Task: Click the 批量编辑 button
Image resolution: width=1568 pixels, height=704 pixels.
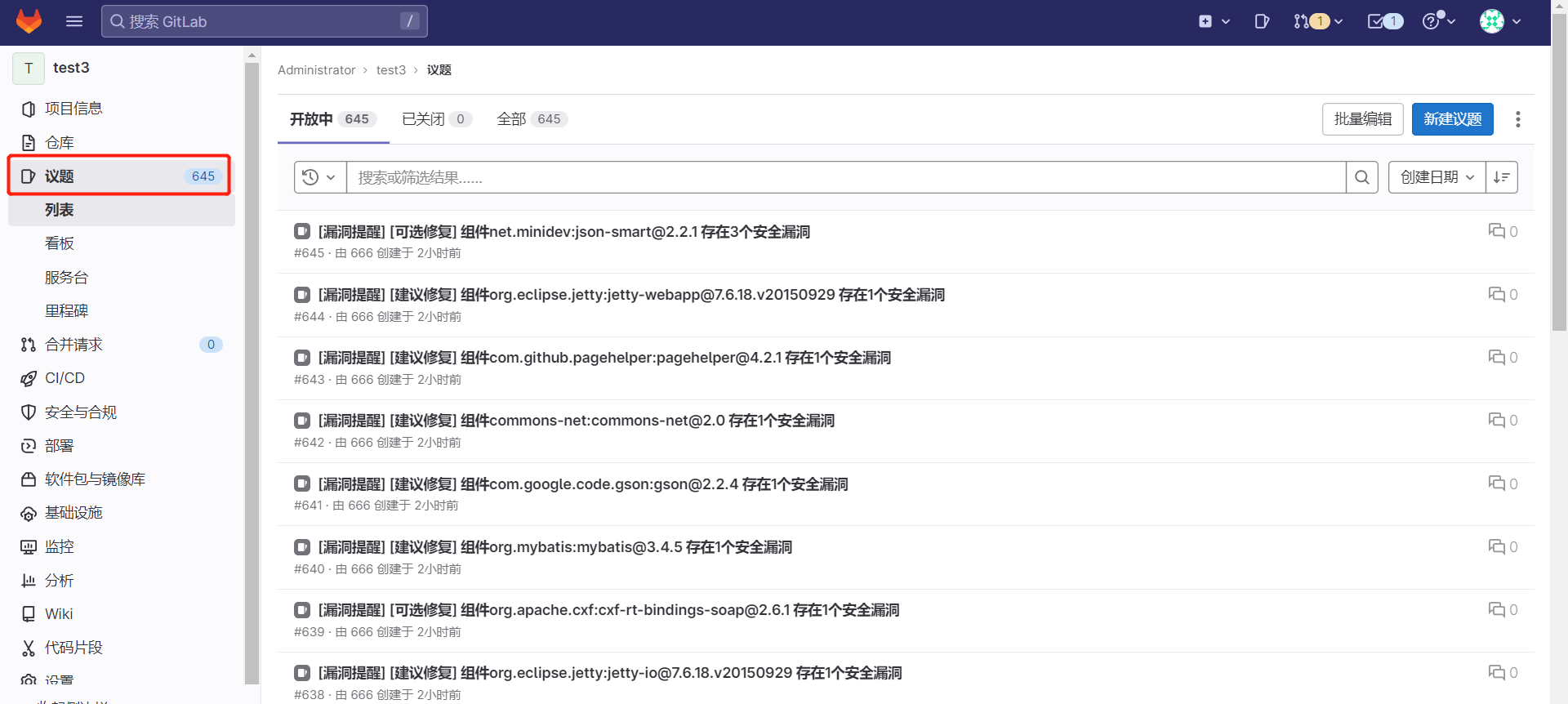Action: 1362,119
